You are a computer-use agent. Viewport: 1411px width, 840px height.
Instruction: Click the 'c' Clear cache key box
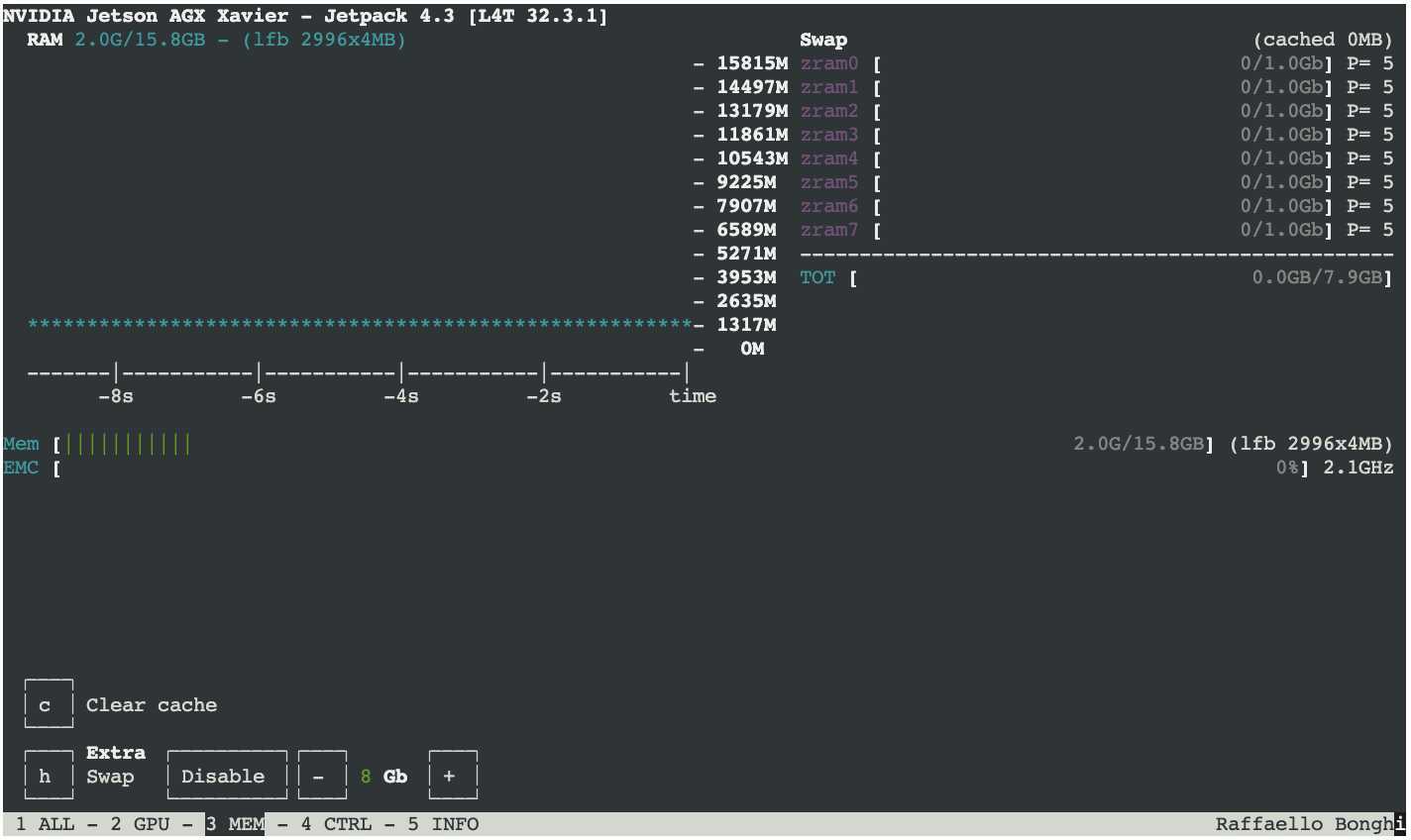pyautogui.click(x=49, y=705)
